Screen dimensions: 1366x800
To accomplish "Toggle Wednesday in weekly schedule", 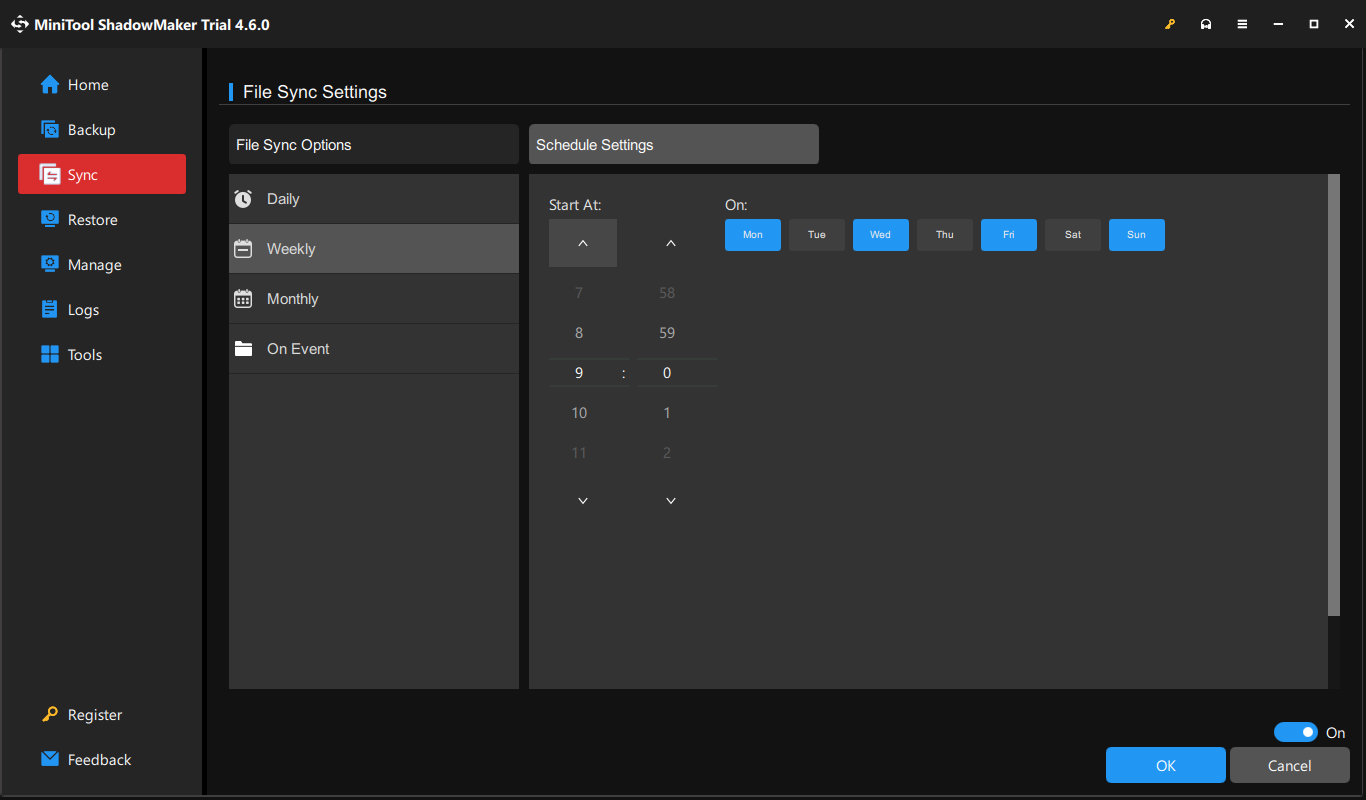I will (881, 235).
